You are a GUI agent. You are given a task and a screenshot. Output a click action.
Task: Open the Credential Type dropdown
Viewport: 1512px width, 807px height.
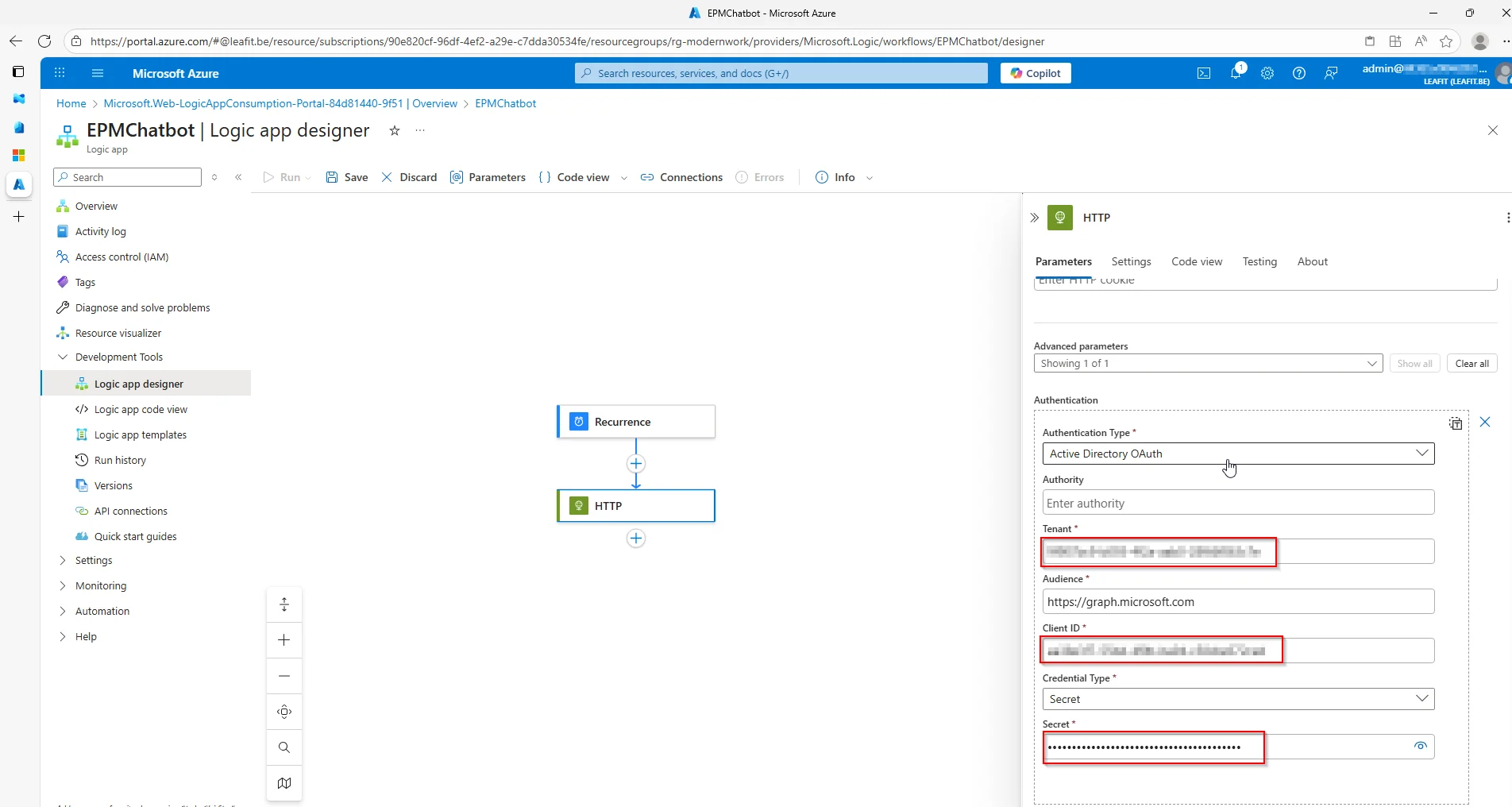[x=1238, y=699]
